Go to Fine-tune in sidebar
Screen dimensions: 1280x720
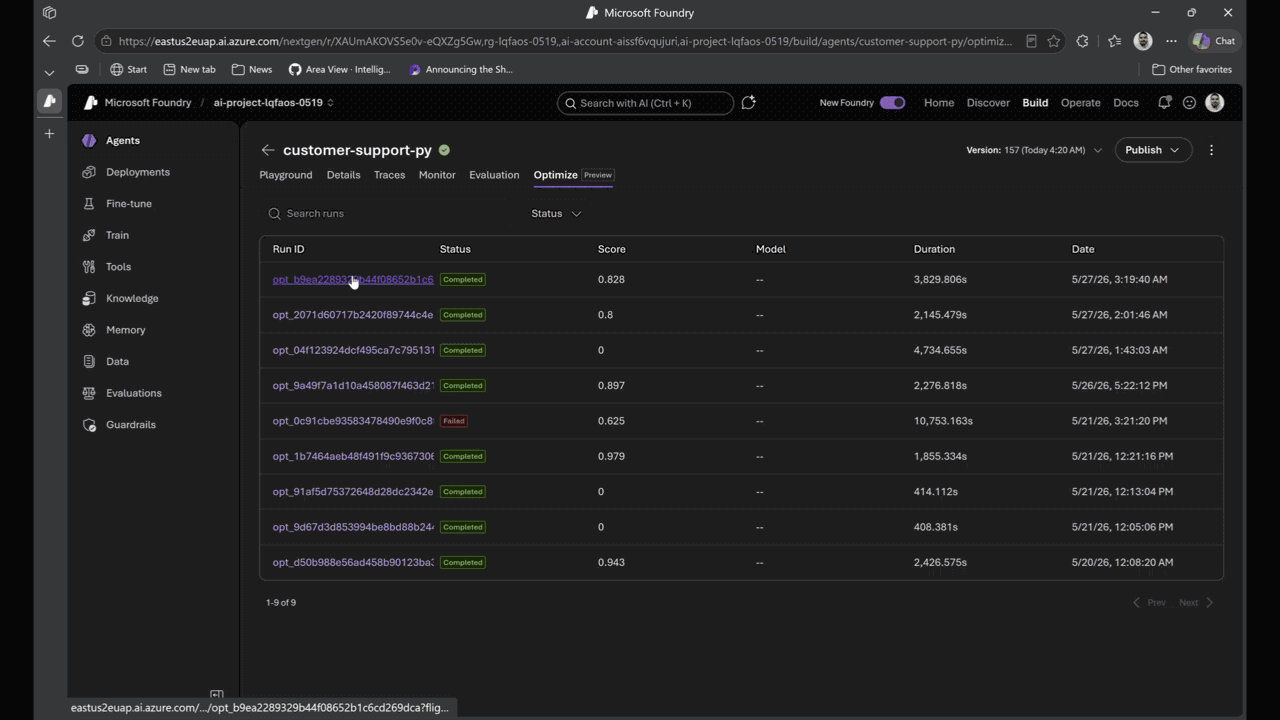tap(128, 204)
